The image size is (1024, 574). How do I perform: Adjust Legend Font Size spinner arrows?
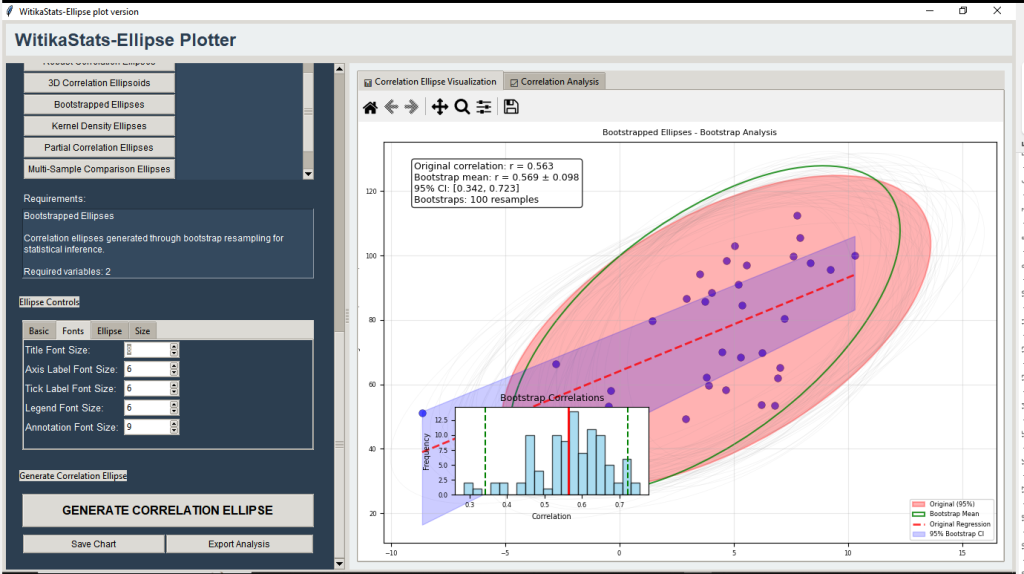coord(174,407)
